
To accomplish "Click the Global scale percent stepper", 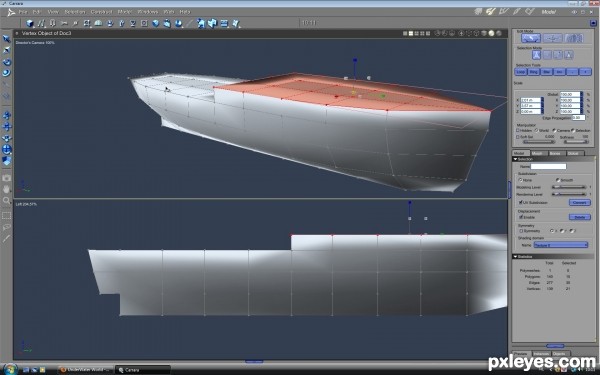I will tap(582, 94).
